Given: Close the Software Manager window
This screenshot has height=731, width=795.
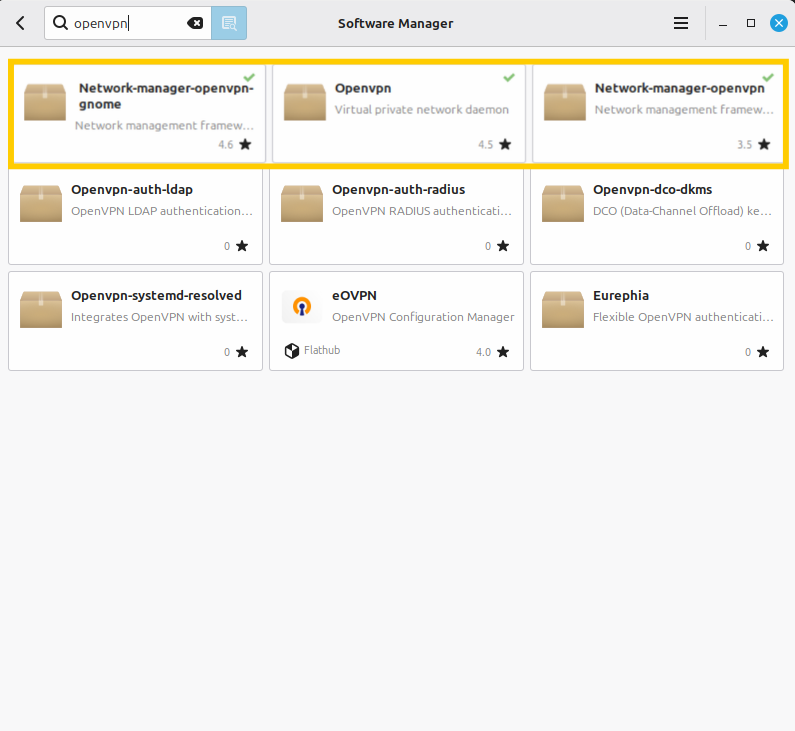Looking at the screenshot, I should (779, 23).
